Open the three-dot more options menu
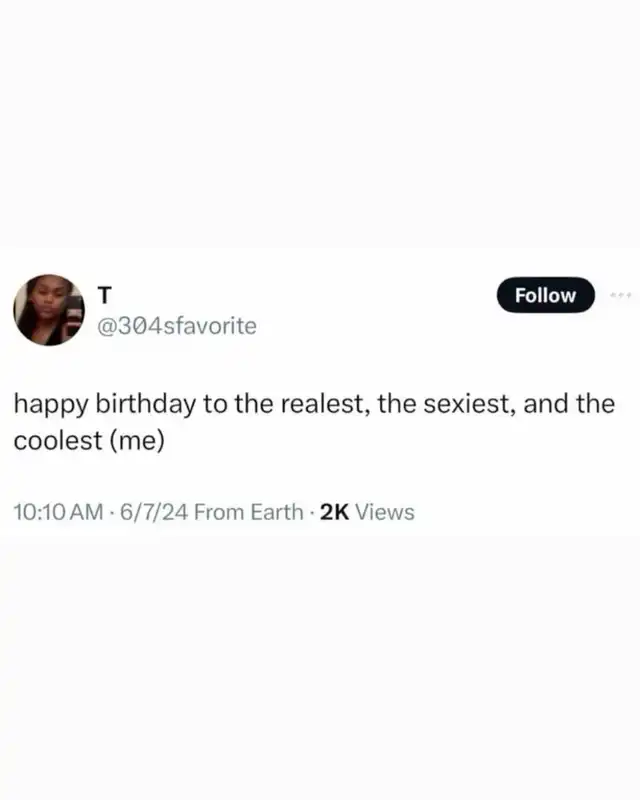The height and width of the screenshot is (800, 640). point(621,295)
